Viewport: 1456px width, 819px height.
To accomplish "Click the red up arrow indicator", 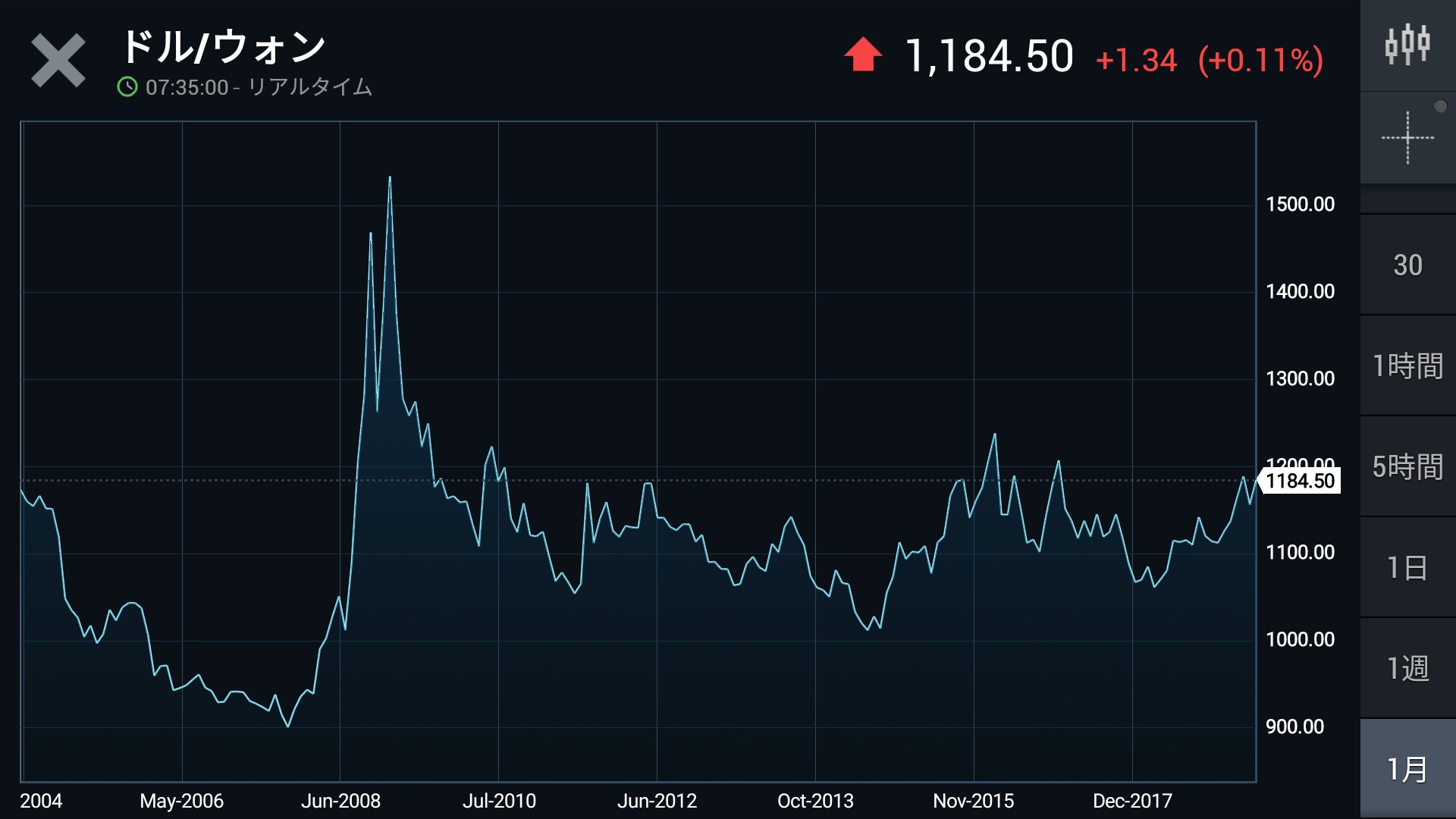I will pyautogui.click(x=863, y=55).
